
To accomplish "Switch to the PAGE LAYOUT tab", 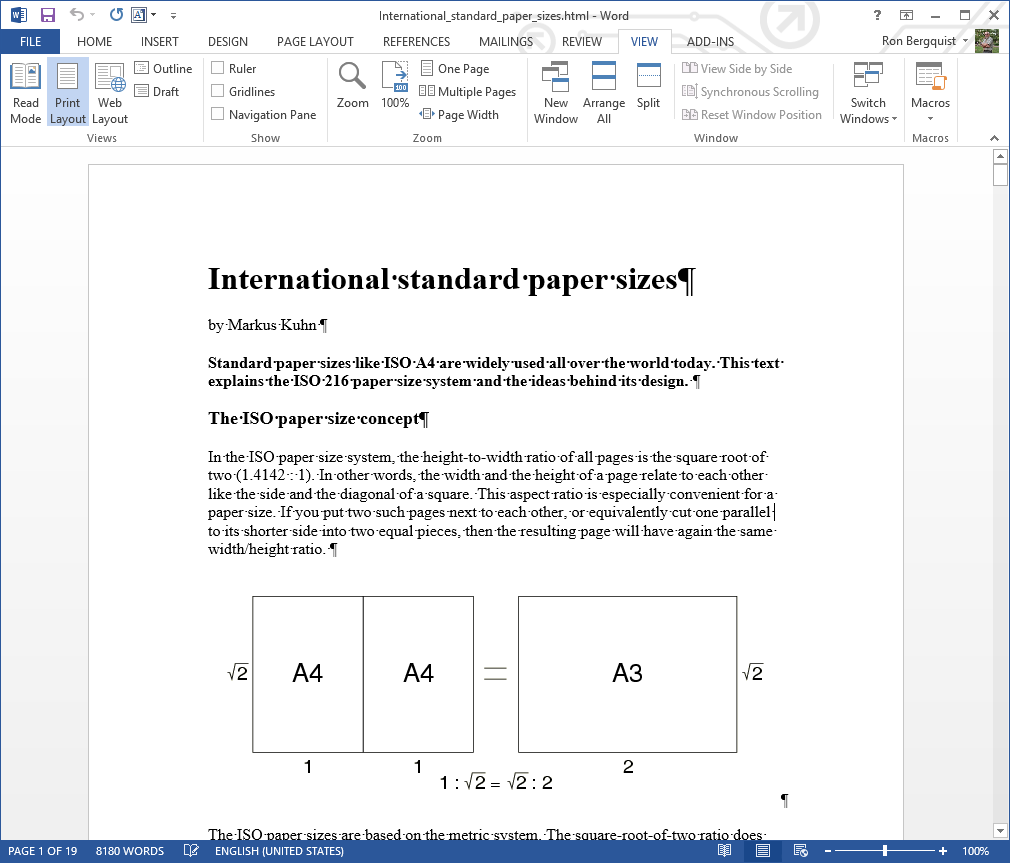I will pyautogui.click(x=315, y=42).
